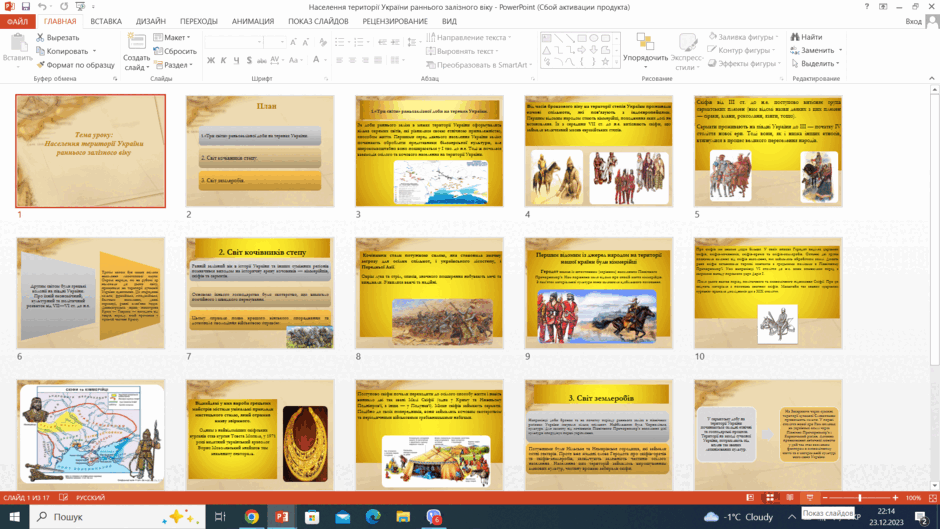
Task: Click the Сбросить reset button
Action: click(x=175, y=51)
